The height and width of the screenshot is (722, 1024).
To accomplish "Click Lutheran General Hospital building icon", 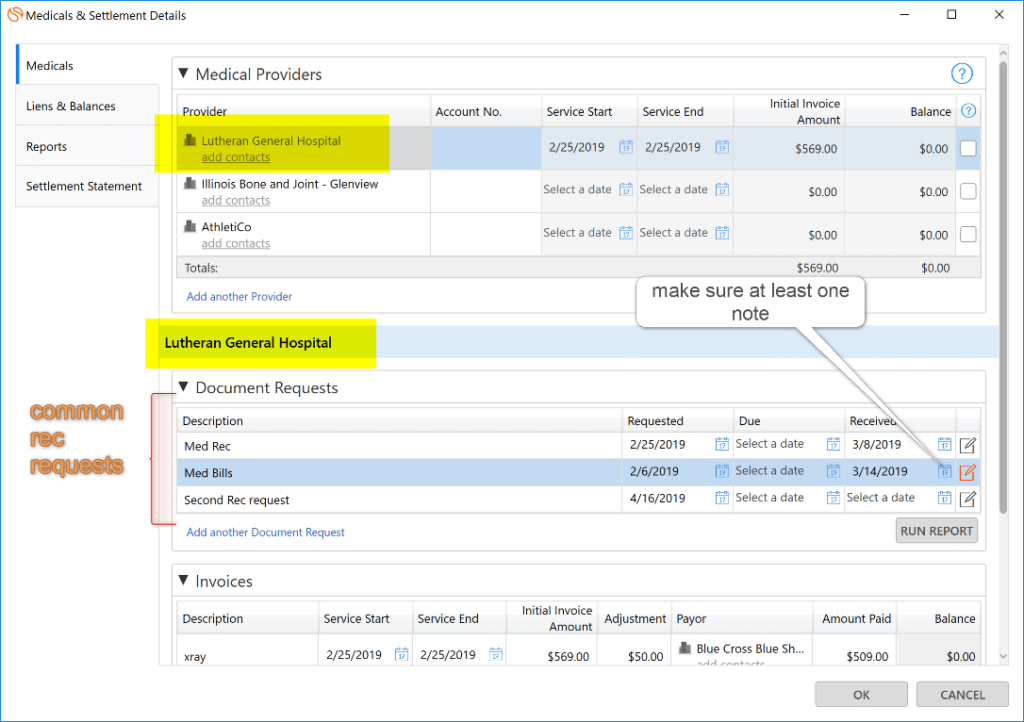I will coord(190,140).
